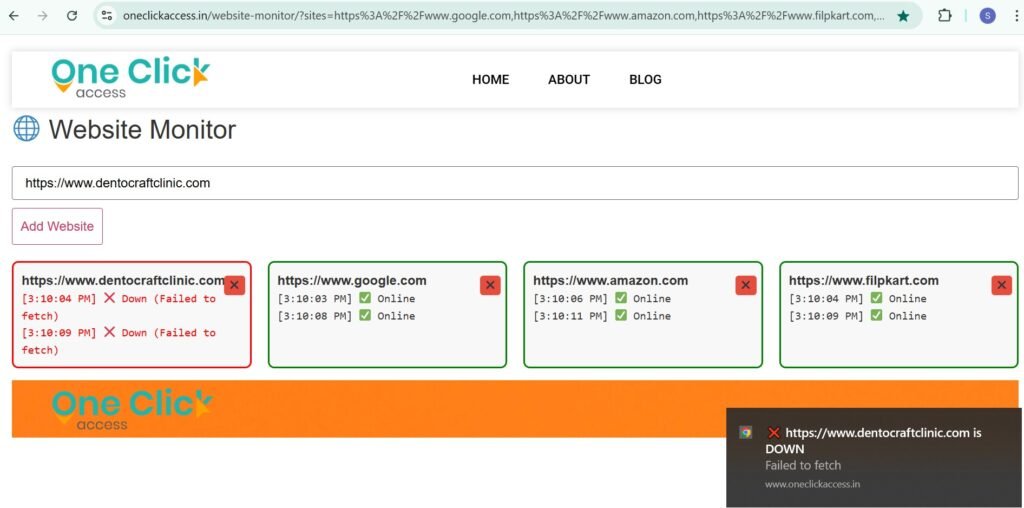This screenshot has width=1024, height=508.
Task: Click www.oneclickaccess.in in the notification
Action: tap(812, 484)
